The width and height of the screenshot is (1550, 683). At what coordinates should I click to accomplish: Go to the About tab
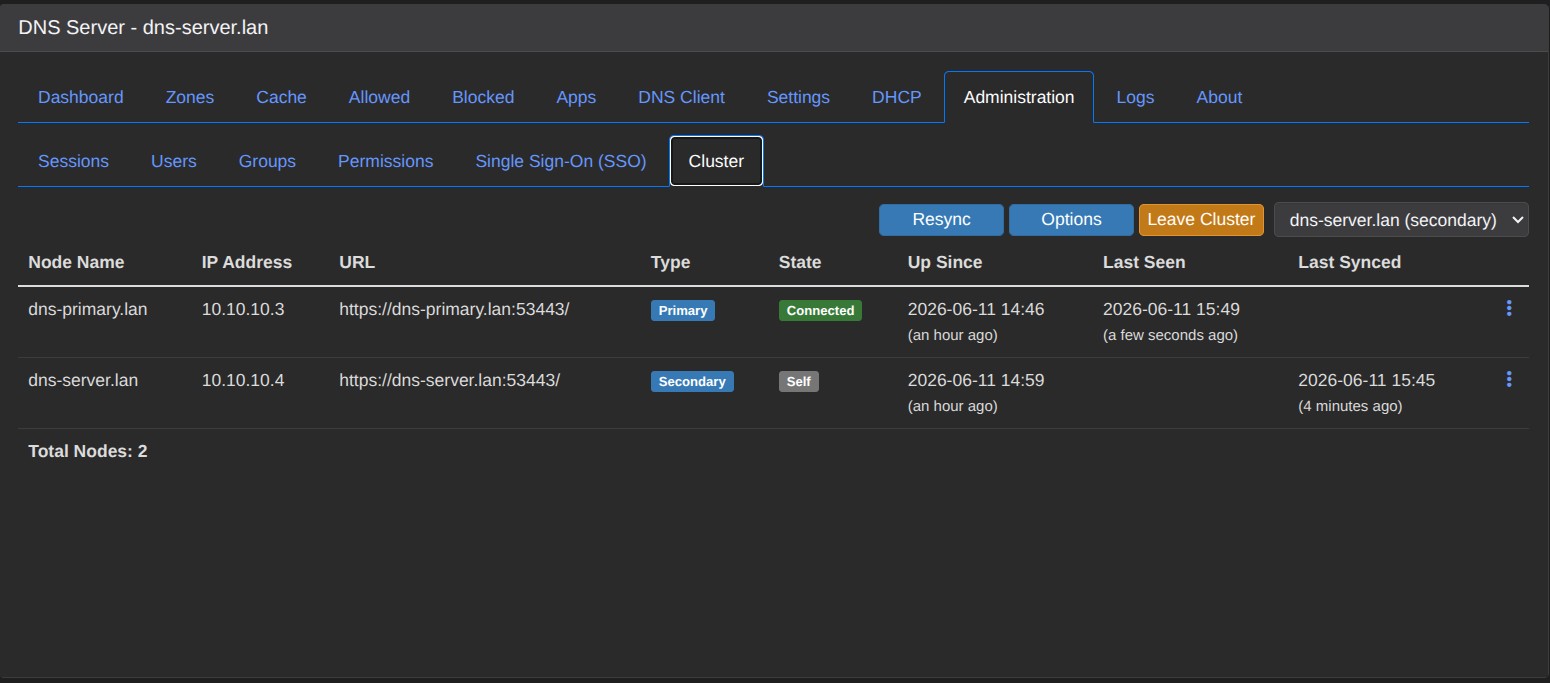point(1219,97)
